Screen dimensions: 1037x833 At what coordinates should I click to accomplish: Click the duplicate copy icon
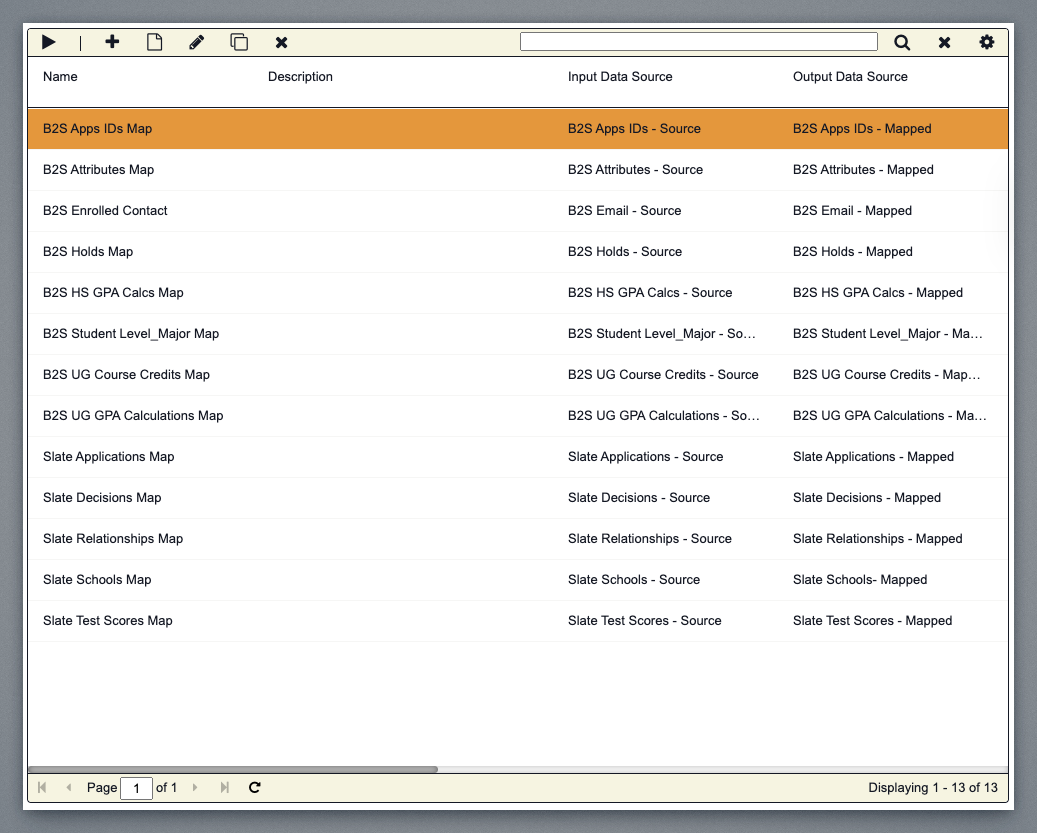click(x=239, y=42)
